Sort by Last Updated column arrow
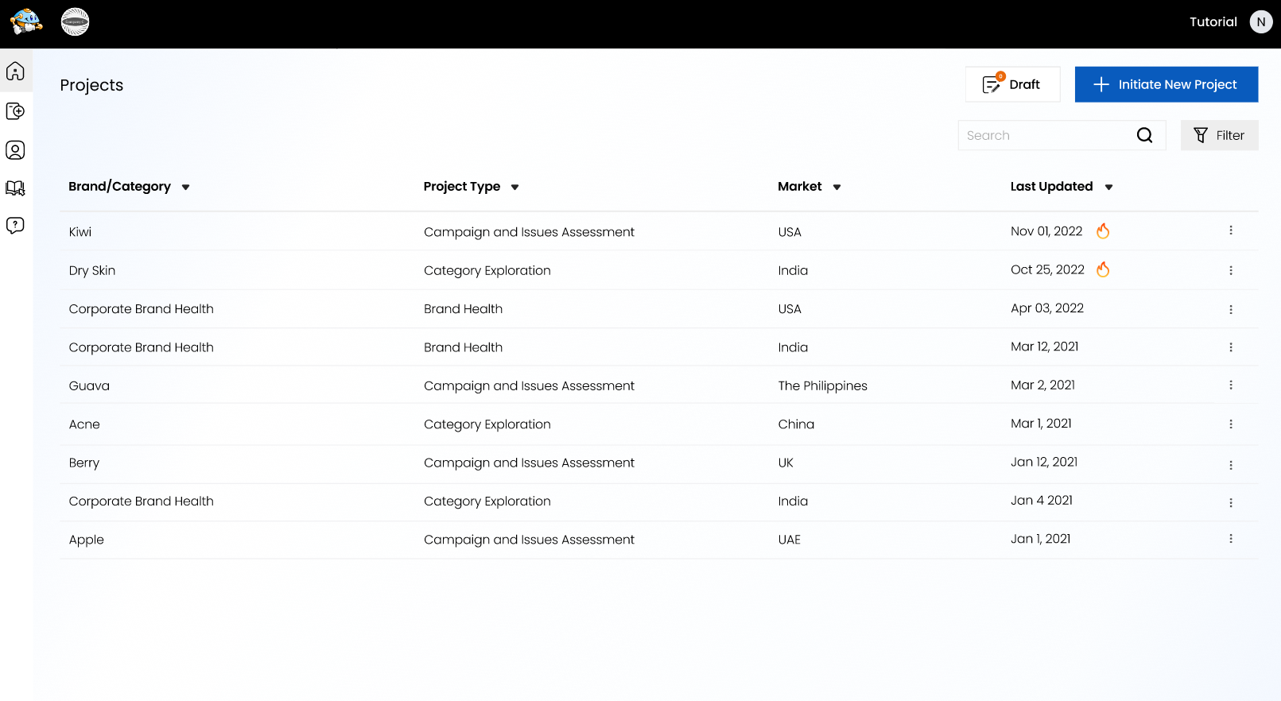 pyautogui.click(x=1109, y=187)
